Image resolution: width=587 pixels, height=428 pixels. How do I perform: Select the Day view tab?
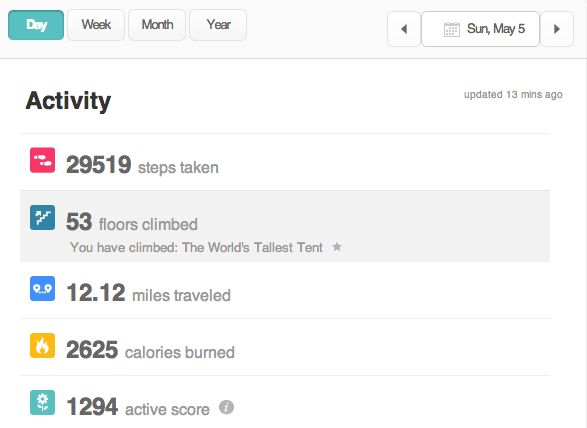(x=36, y=25)
